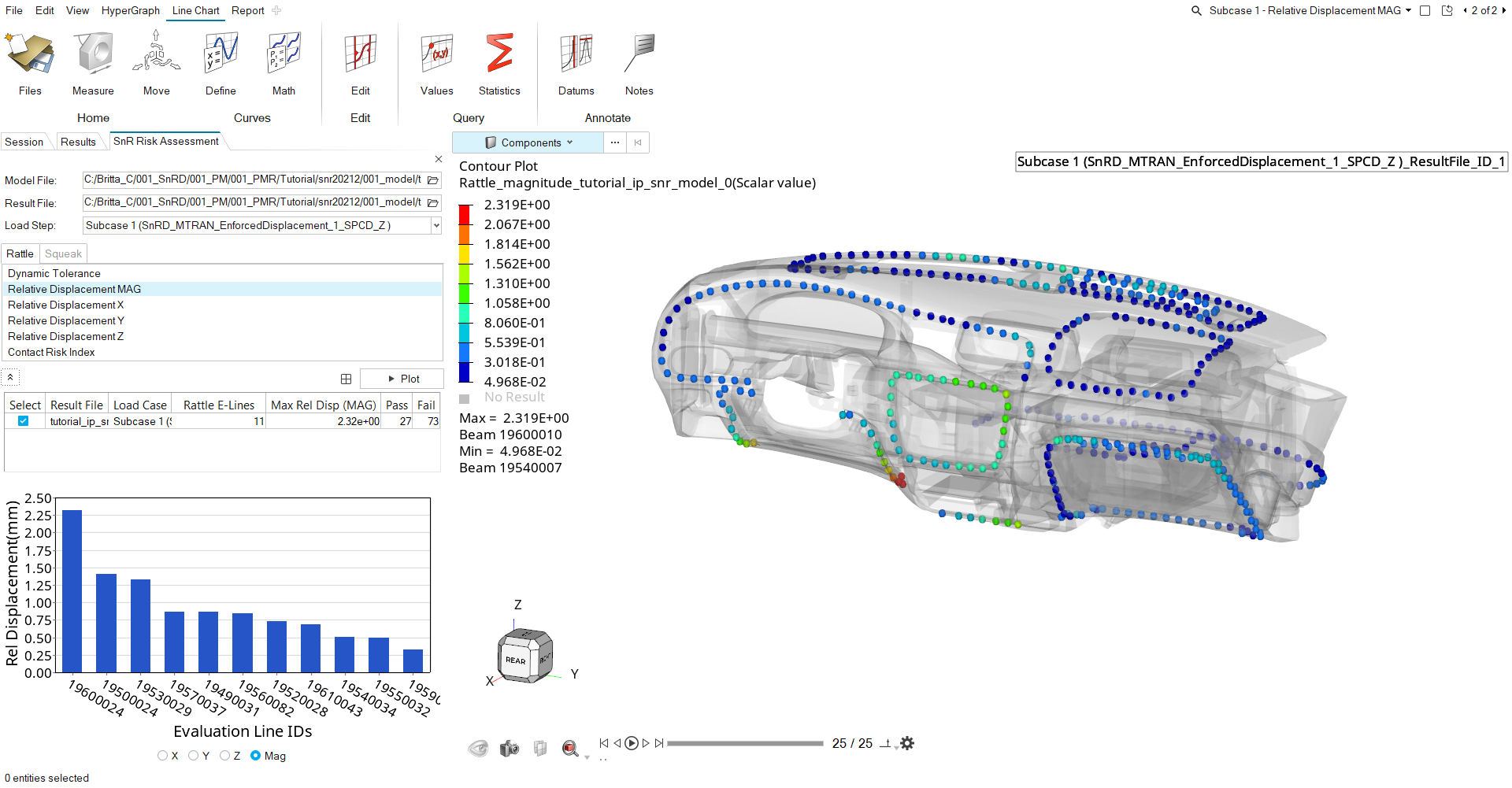This screenshot has height=788, width=1512.
Task: Open the HyperGraph menu
Action: (130, 10)
